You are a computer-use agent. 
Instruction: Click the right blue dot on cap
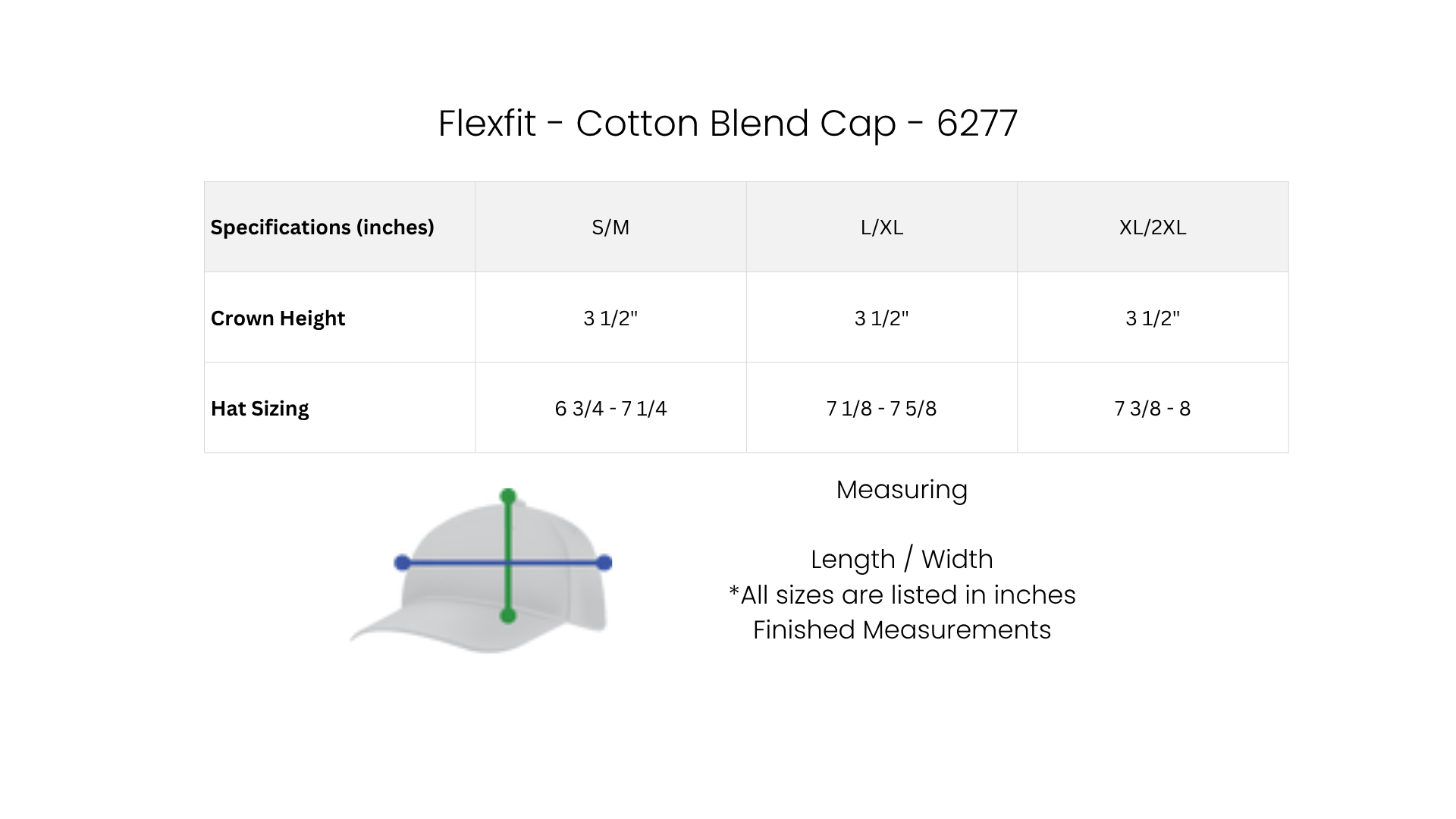coord(604,563)
